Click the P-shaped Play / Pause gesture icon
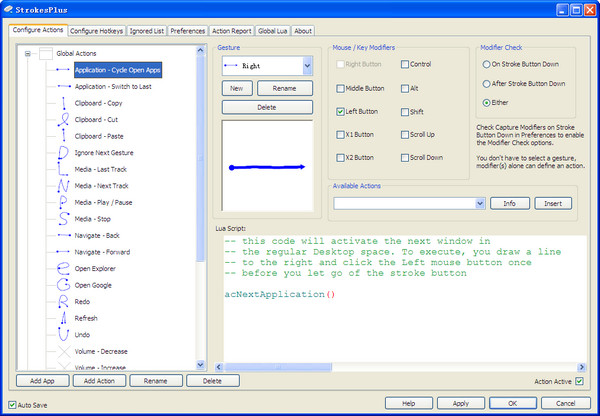 pos(63,202)
